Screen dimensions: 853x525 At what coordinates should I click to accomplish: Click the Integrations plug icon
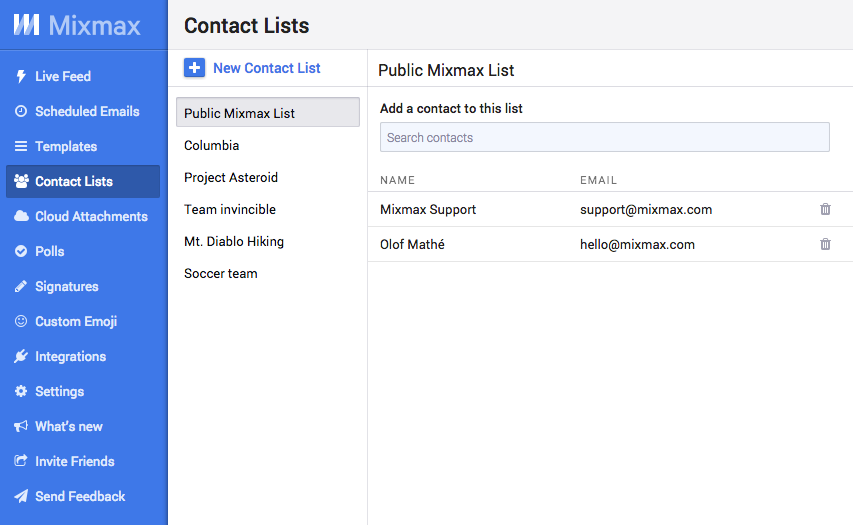(21, 356)
